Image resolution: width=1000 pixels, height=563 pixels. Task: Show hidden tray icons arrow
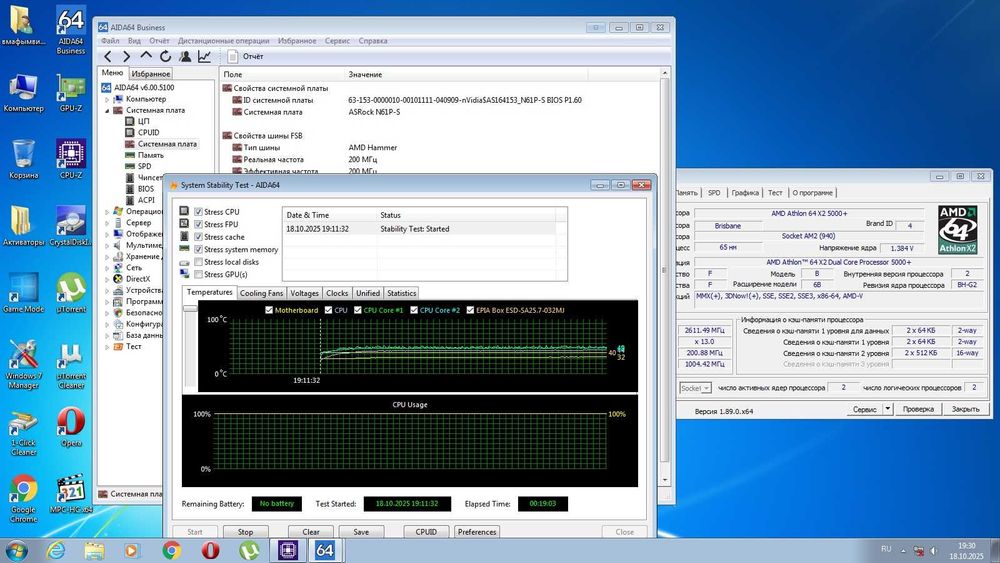coord(903,550)
